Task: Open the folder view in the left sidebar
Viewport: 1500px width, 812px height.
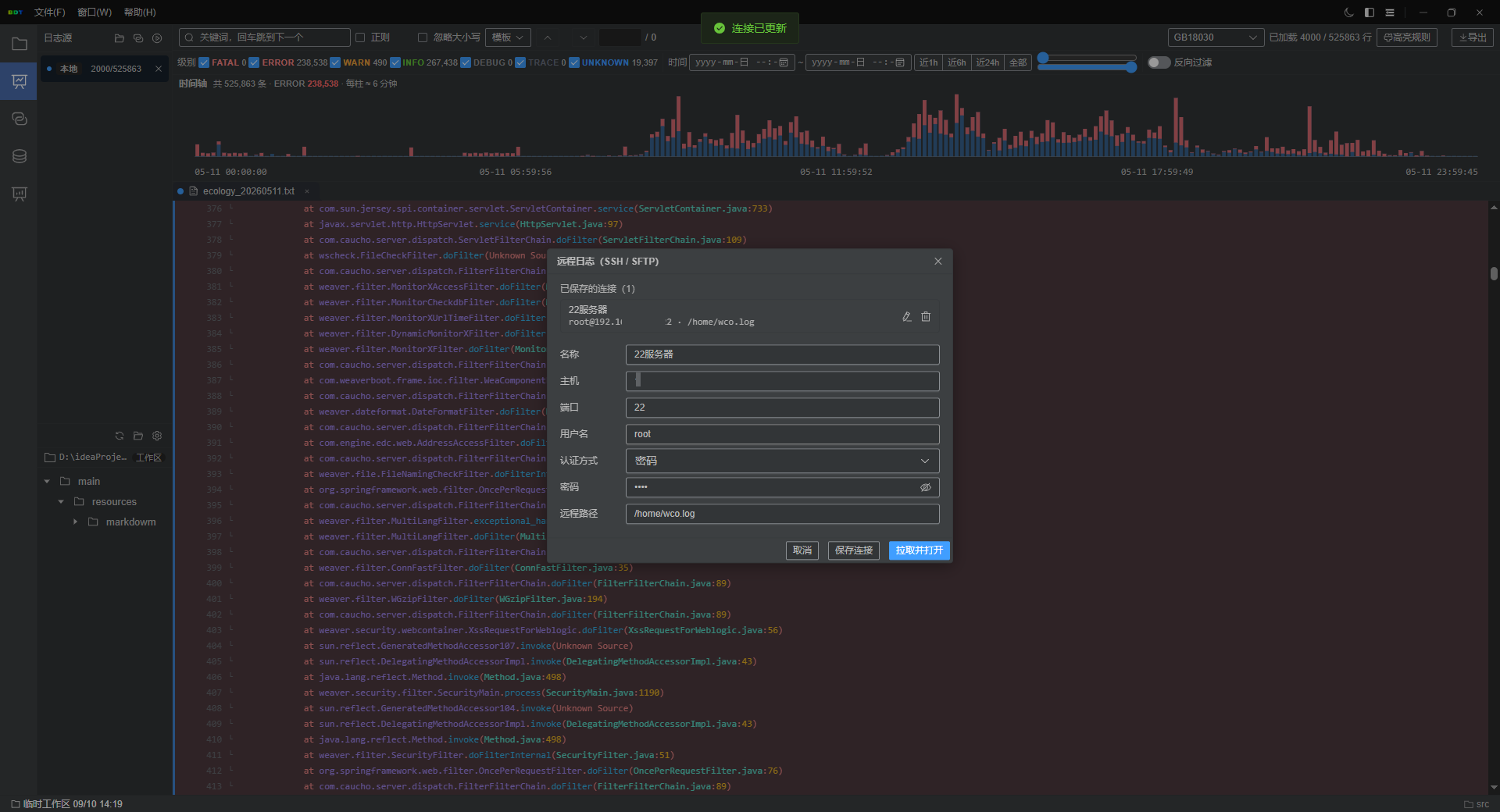Action: tap(20, 44)
